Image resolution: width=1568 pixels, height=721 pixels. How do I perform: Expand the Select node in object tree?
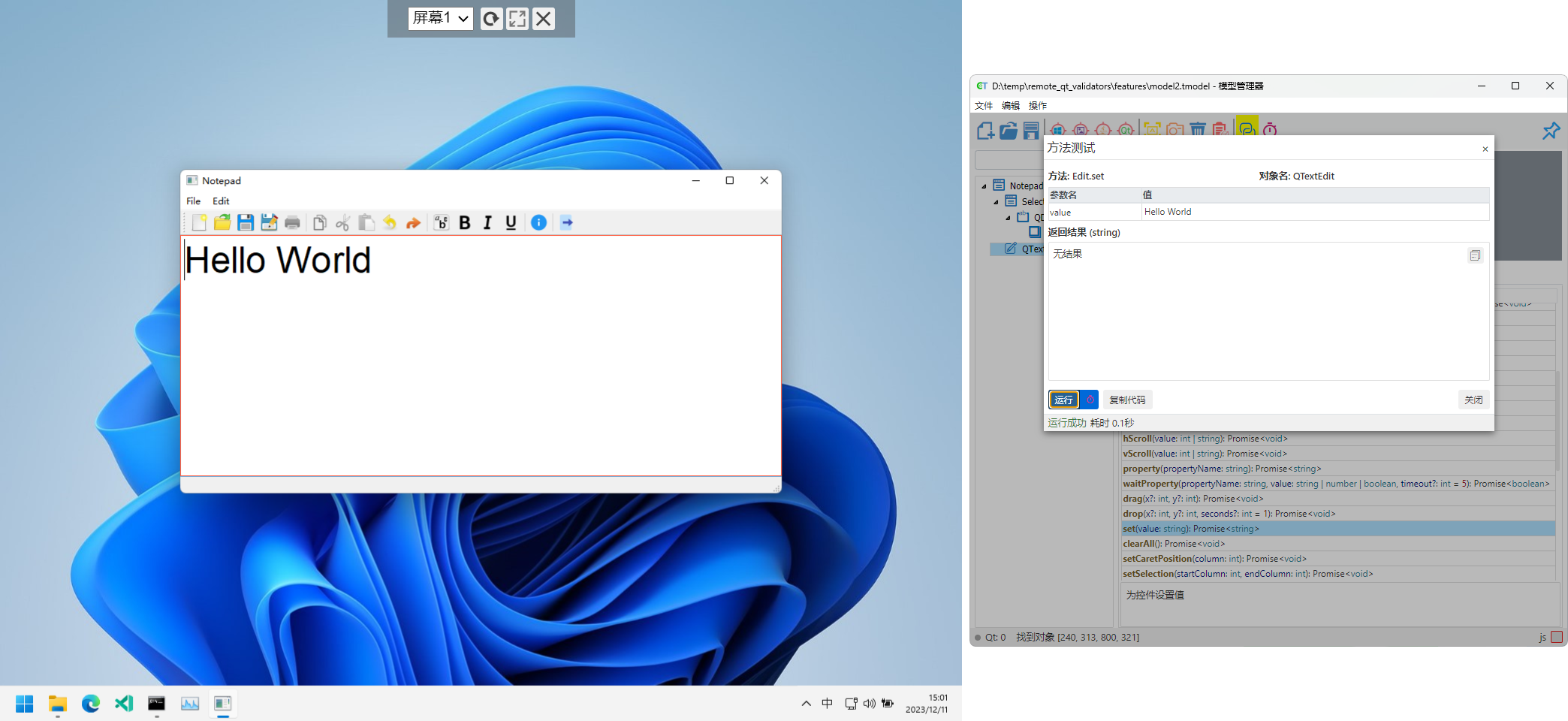(996, 201)
